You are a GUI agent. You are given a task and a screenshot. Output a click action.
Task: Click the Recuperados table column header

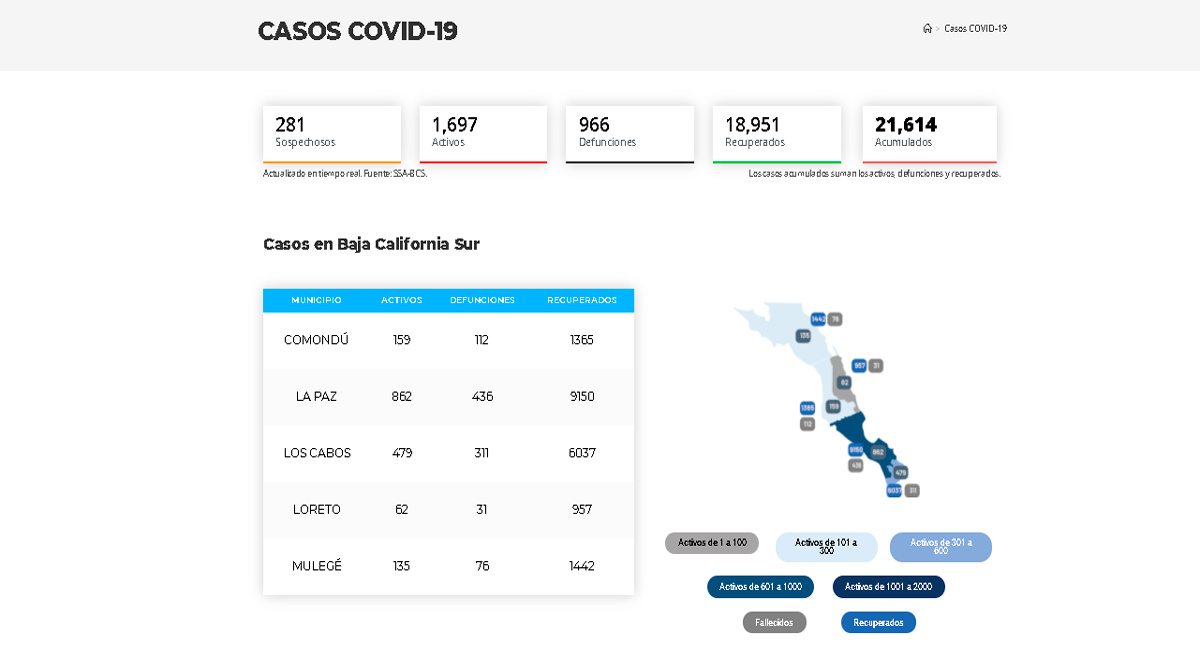click(x=582, y=300)
